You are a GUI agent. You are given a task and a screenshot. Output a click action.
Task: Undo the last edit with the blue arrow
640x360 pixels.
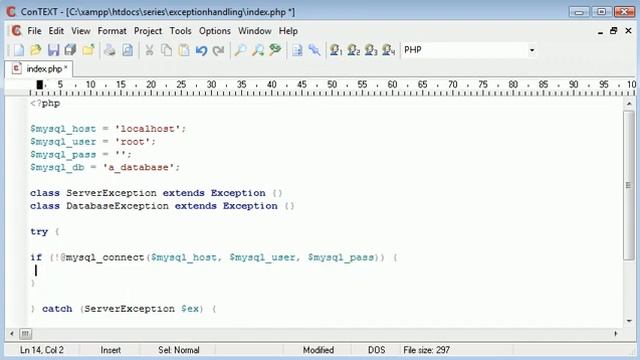[x=201, y=50]
